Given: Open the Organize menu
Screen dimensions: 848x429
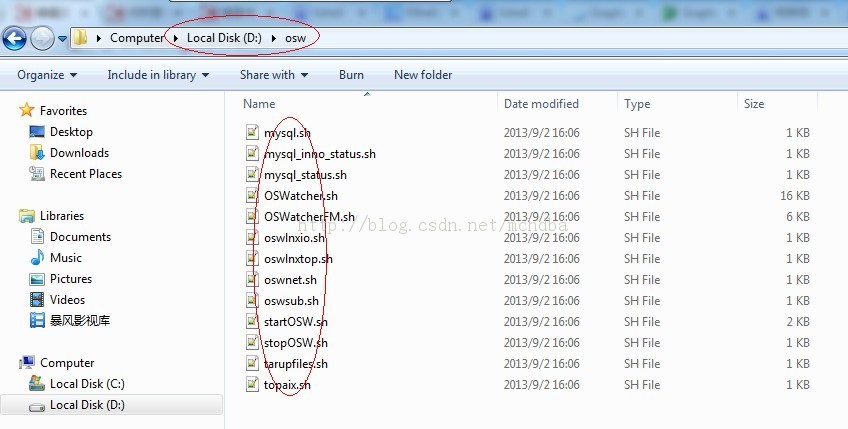Looking at the screenshot, I should point(47,75).
